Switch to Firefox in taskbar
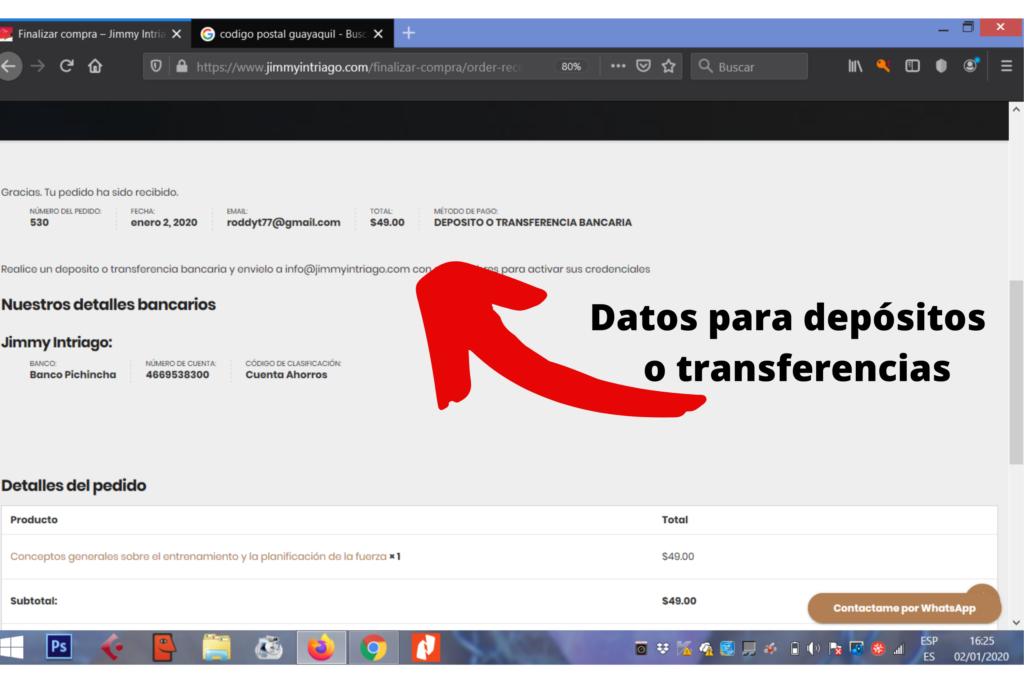Image resolution: width=1024 pixels, height=683 pixels. [x=321, y=648]
